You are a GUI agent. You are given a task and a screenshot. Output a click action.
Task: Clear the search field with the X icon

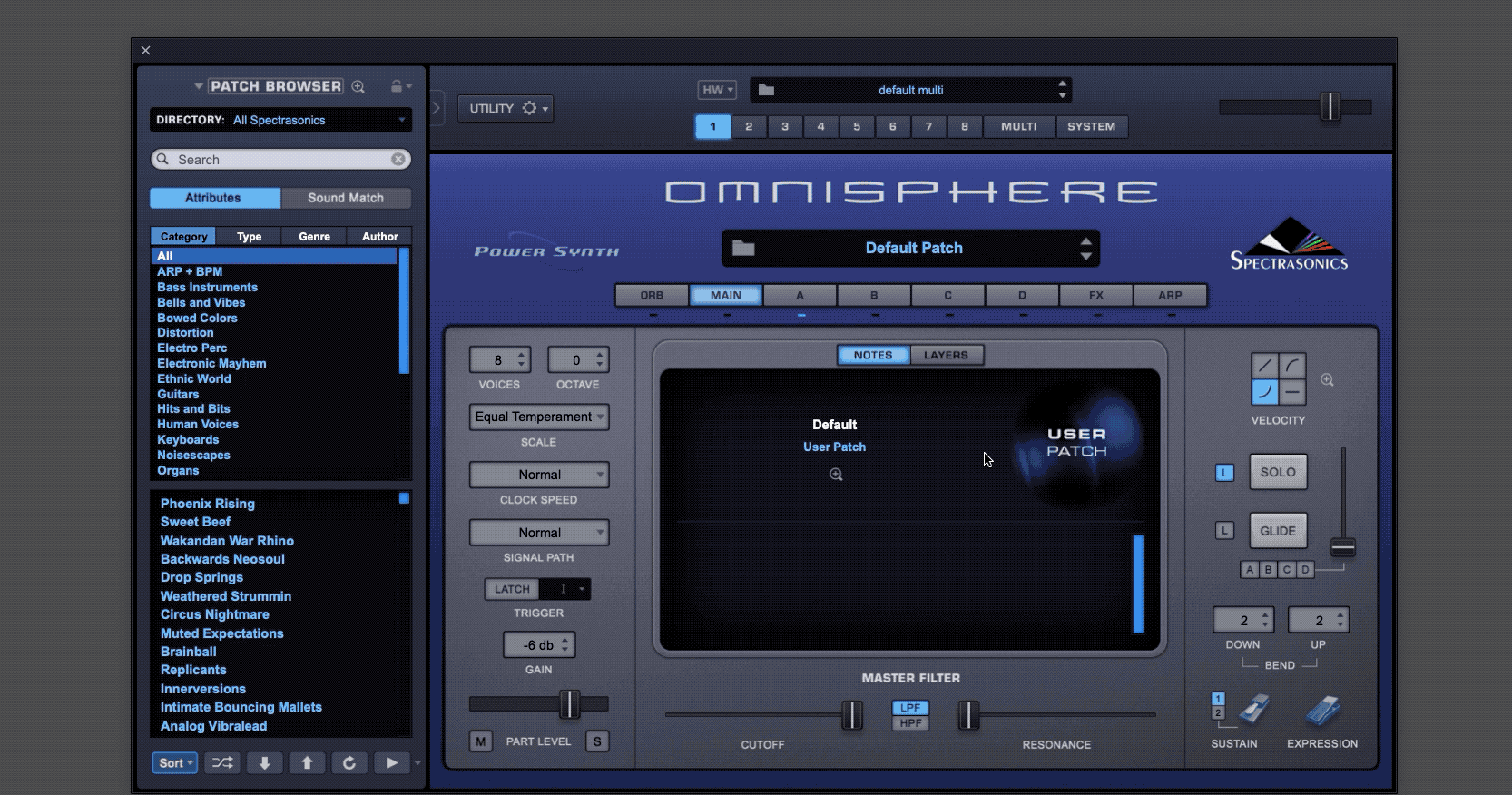[398, 159]
